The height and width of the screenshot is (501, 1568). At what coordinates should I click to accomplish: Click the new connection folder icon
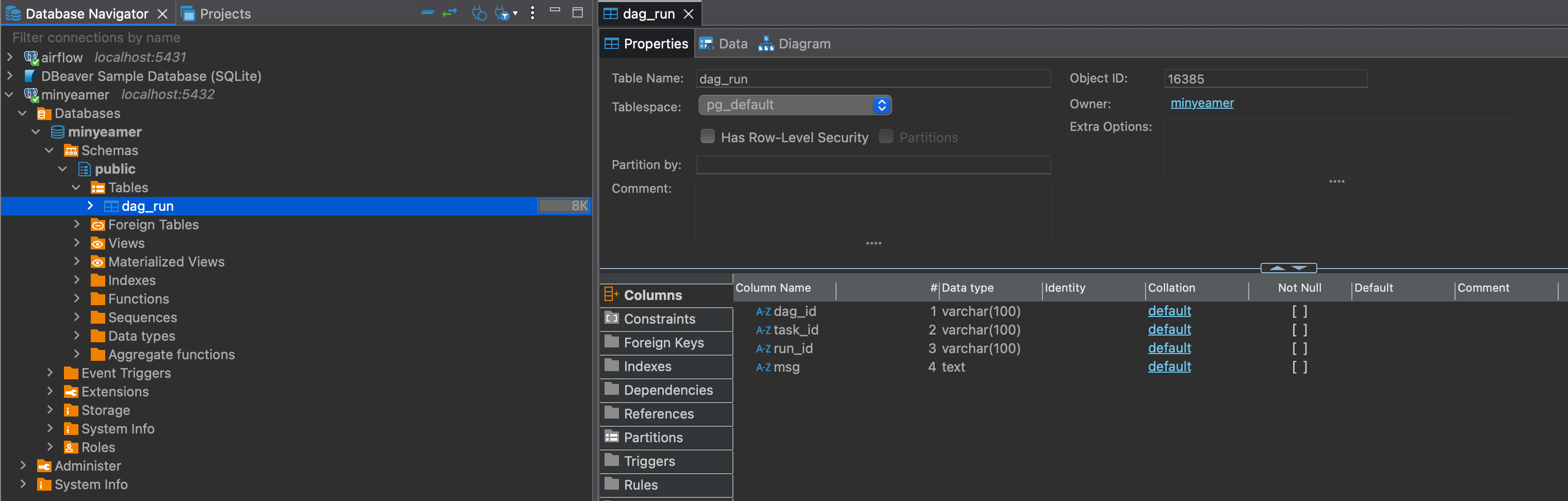click(x=479, y=13)
